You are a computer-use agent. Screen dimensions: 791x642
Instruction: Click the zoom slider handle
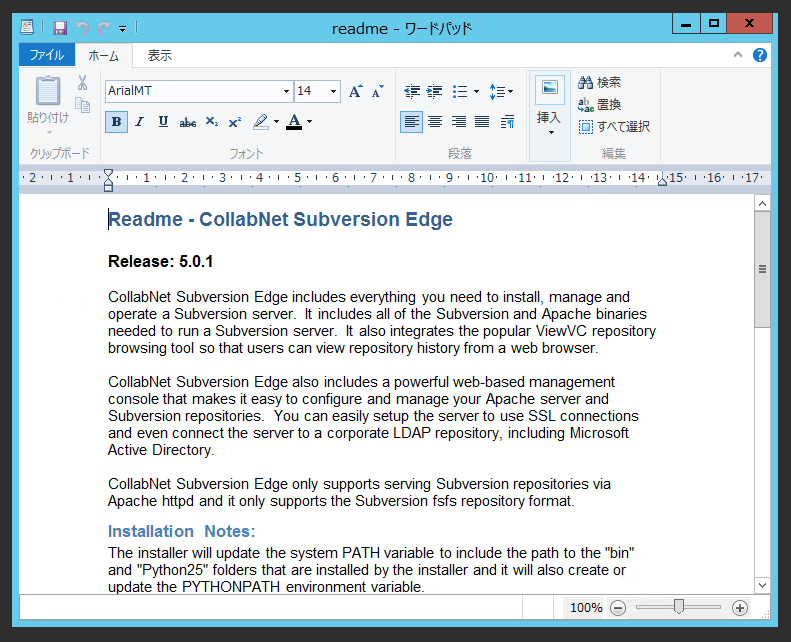pyautogui.click(x=679, y=607)
